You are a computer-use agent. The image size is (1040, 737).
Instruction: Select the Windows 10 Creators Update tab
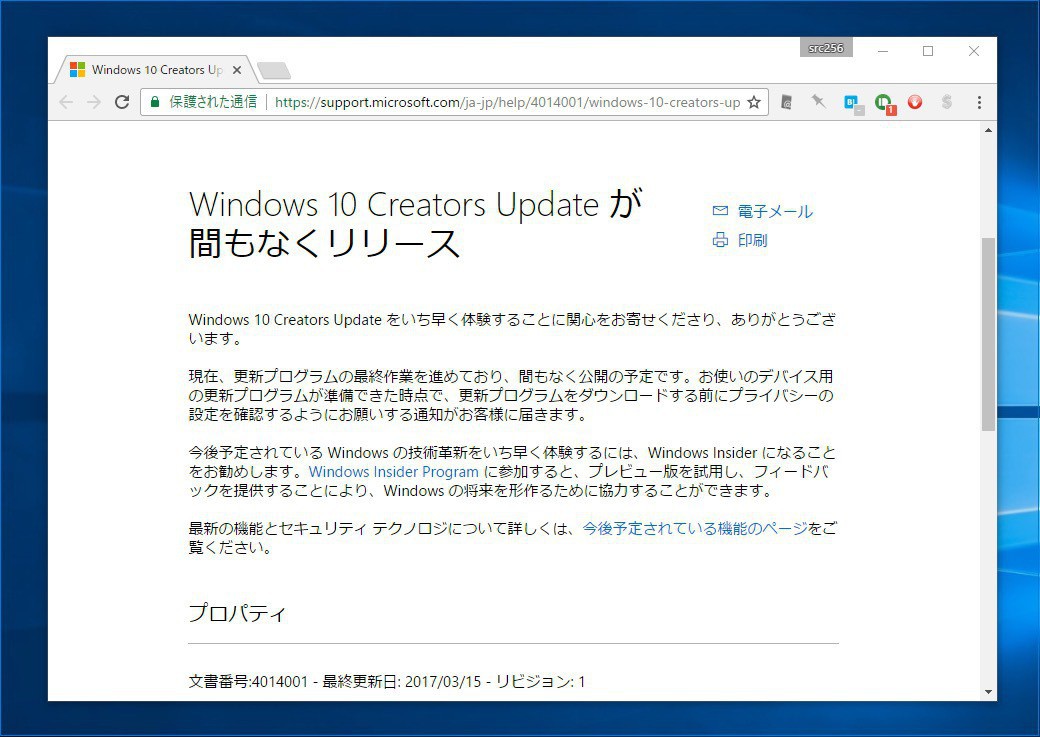[x=157, y=70]
